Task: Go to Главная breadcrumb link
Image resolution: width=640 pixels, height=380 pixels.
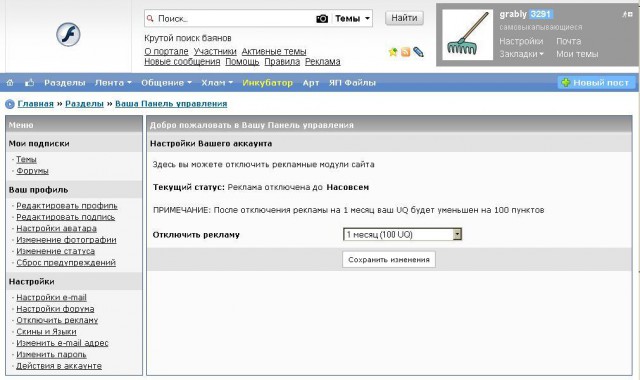Action: (36, 104)
